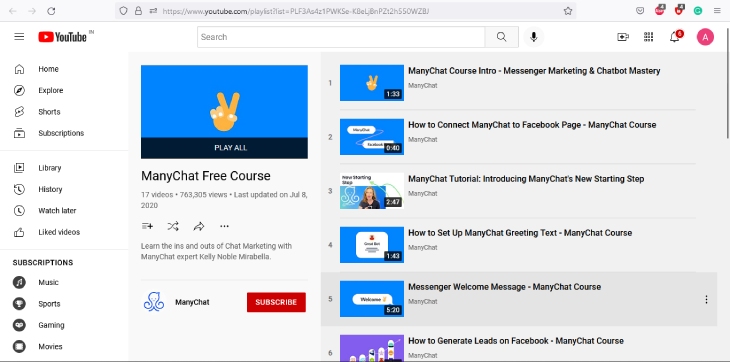Open Watch later in sidebar
This screenshot has width=730, height=362.
click(57, 210)
